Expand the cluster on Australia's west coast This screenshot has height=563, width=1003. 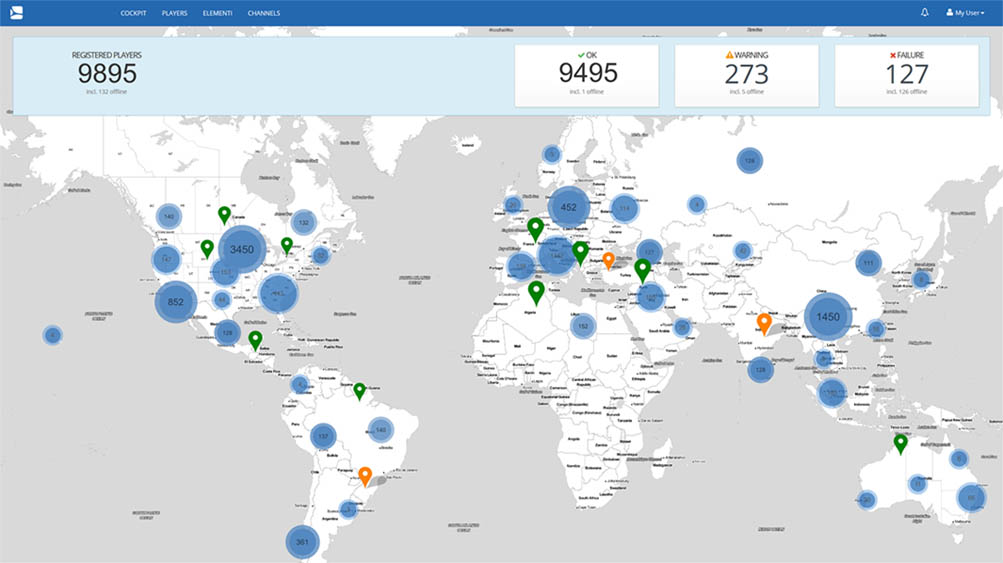point(867,500)
